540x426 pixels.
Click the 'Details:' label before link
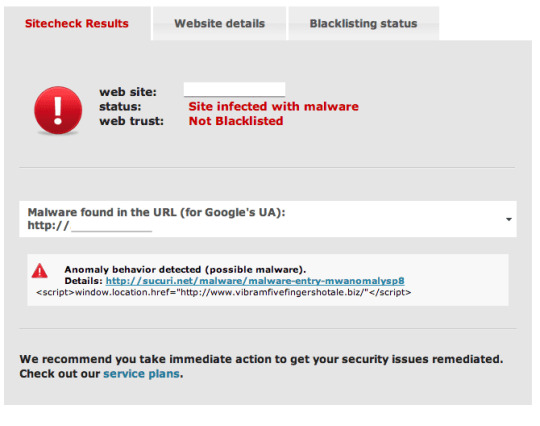(x=83, y=281)
